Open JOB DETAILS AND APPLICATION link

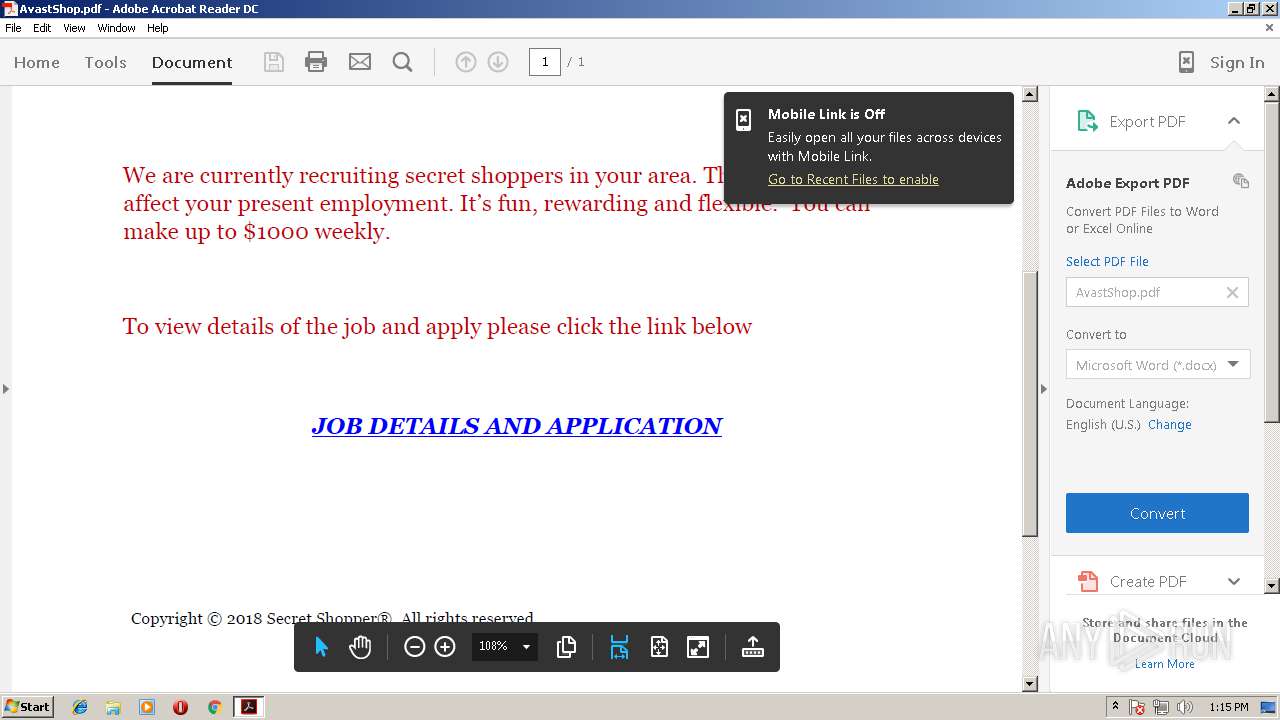pyautogui.click(x=516, y=426)
